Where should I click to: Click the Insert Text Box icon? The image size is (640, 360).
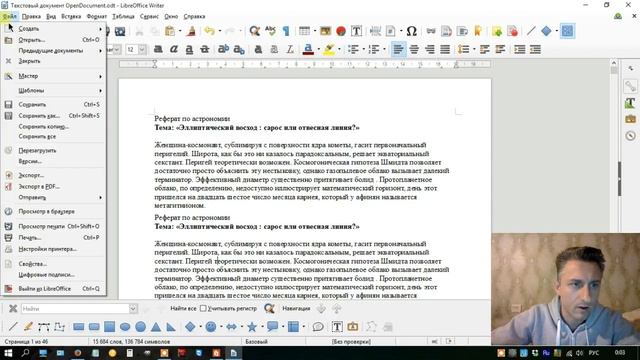click(x=356, y=31)
